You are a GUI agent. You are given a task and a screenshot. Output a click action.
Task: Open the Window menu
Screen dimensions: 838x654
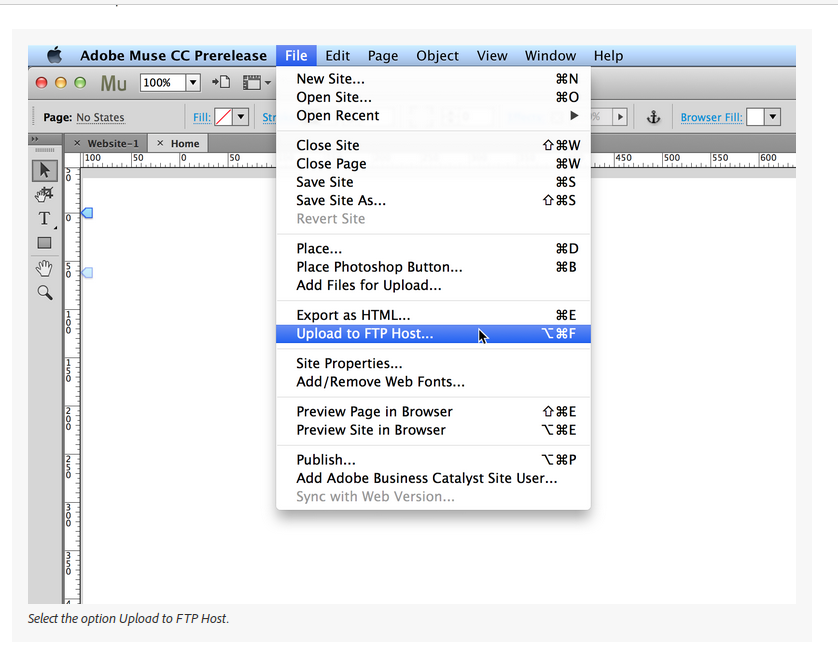[550, 56]
